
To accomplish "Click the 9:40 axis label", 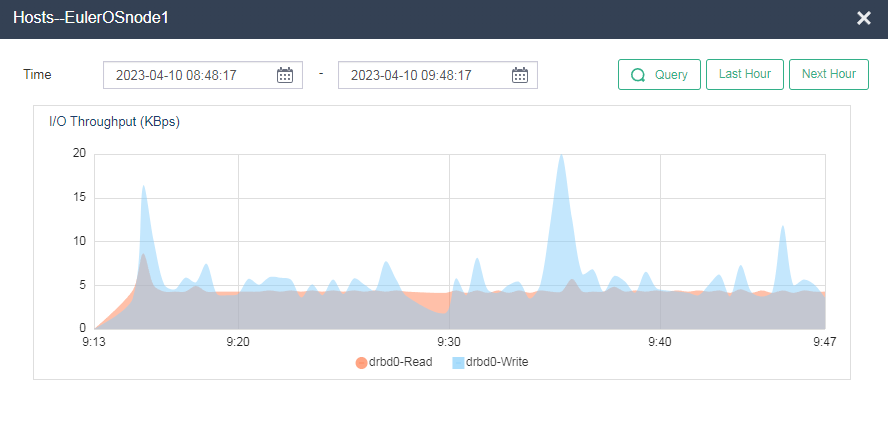I will [660, 342].
